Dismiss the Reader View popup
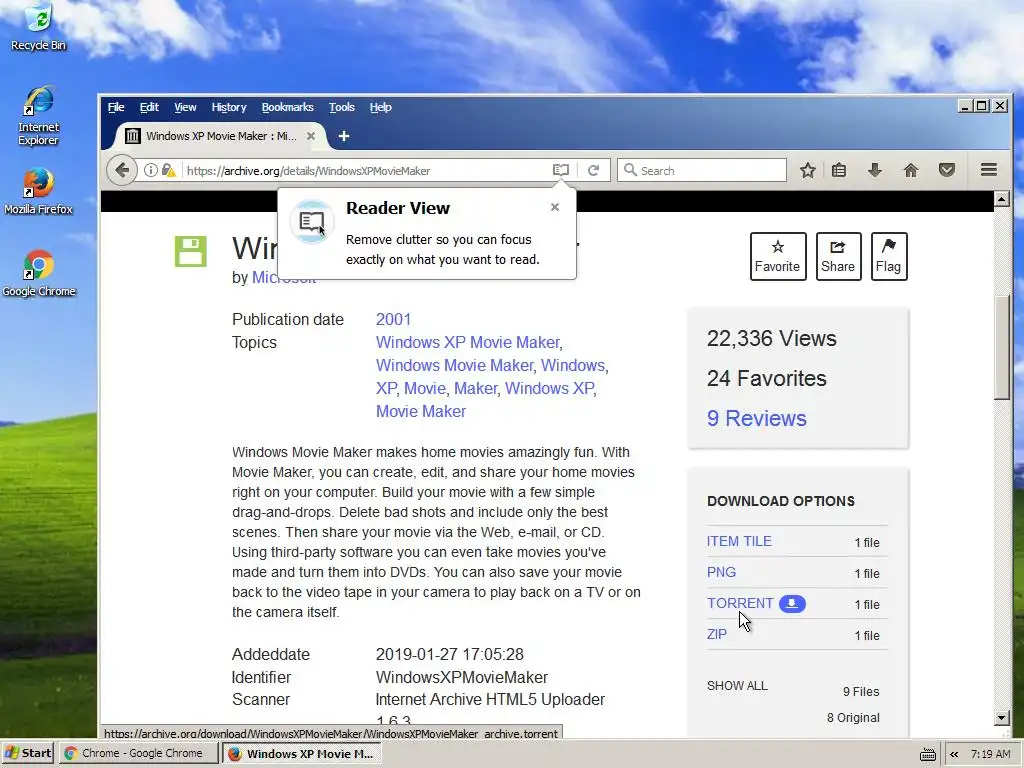Image resolution: width=1024 pixels, height=768 pixels. (x=554, y=207)
